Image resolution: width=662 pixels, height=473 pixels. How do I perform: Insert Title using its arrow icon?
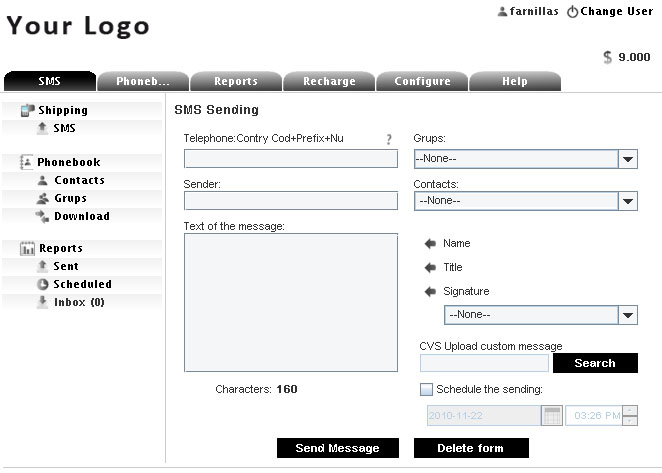coord(430,267)
